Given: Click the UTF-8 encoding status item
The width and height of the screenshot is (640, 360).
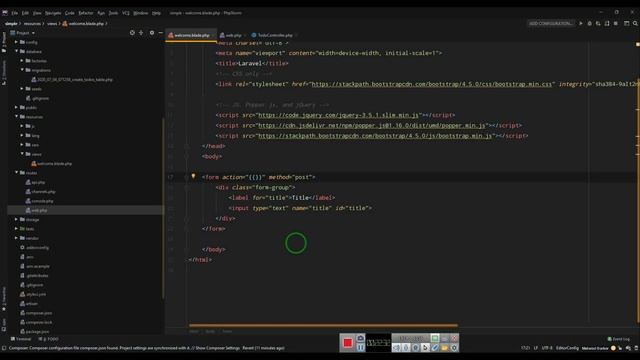Looking at the screenshot, I should coord(547,348).
